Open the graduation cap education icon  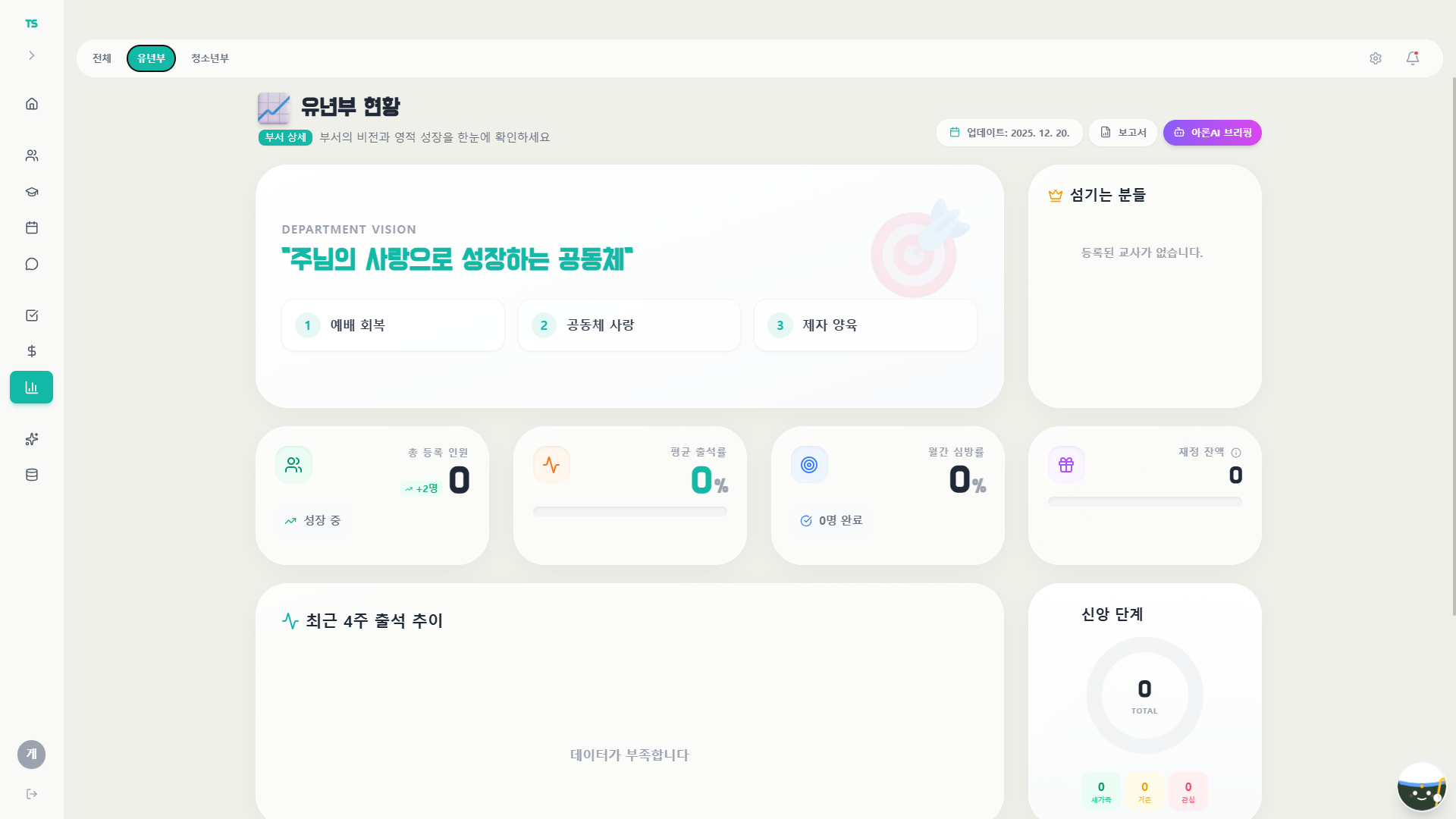coord(32,192)
